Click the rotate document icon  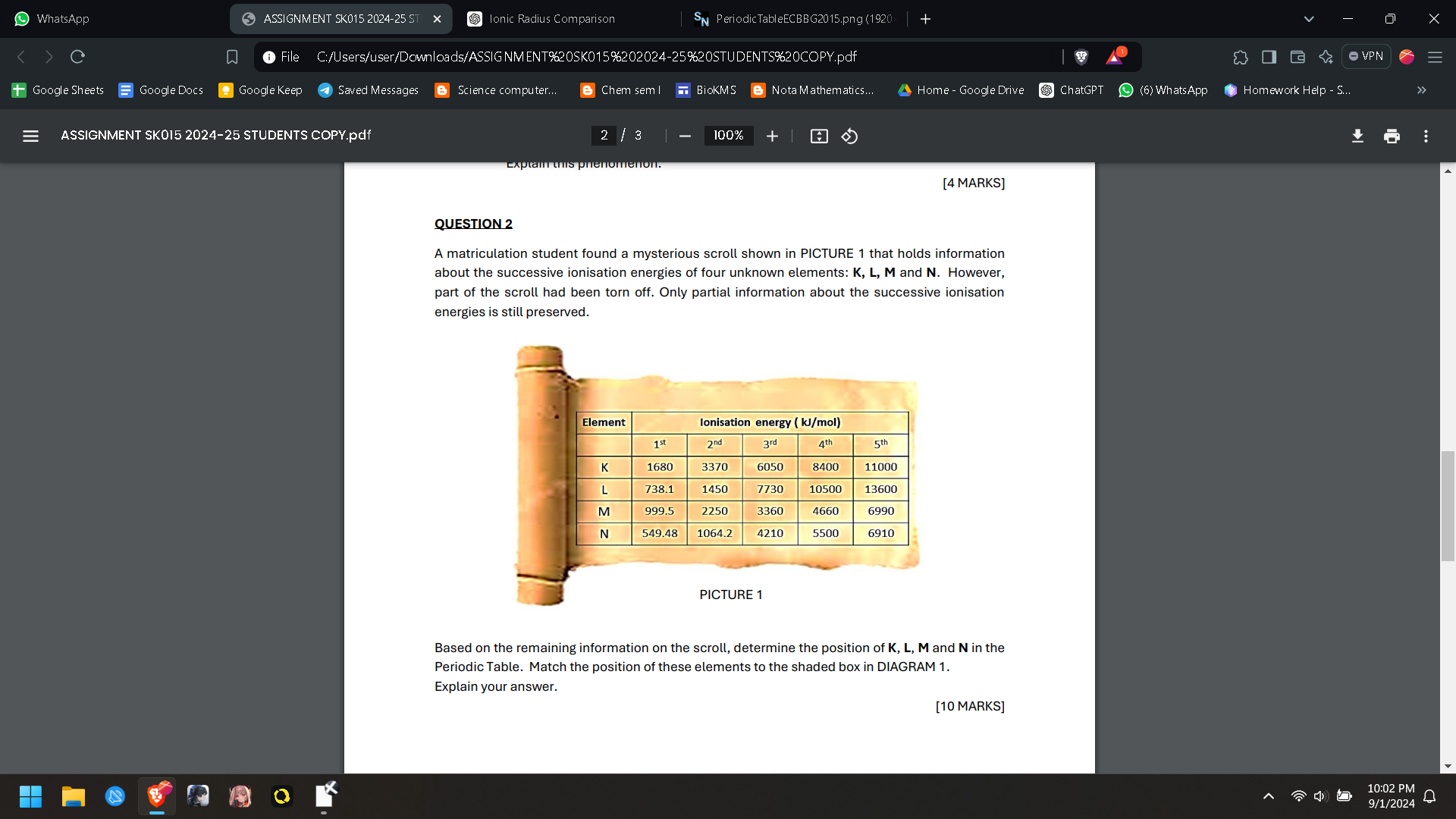849,135
